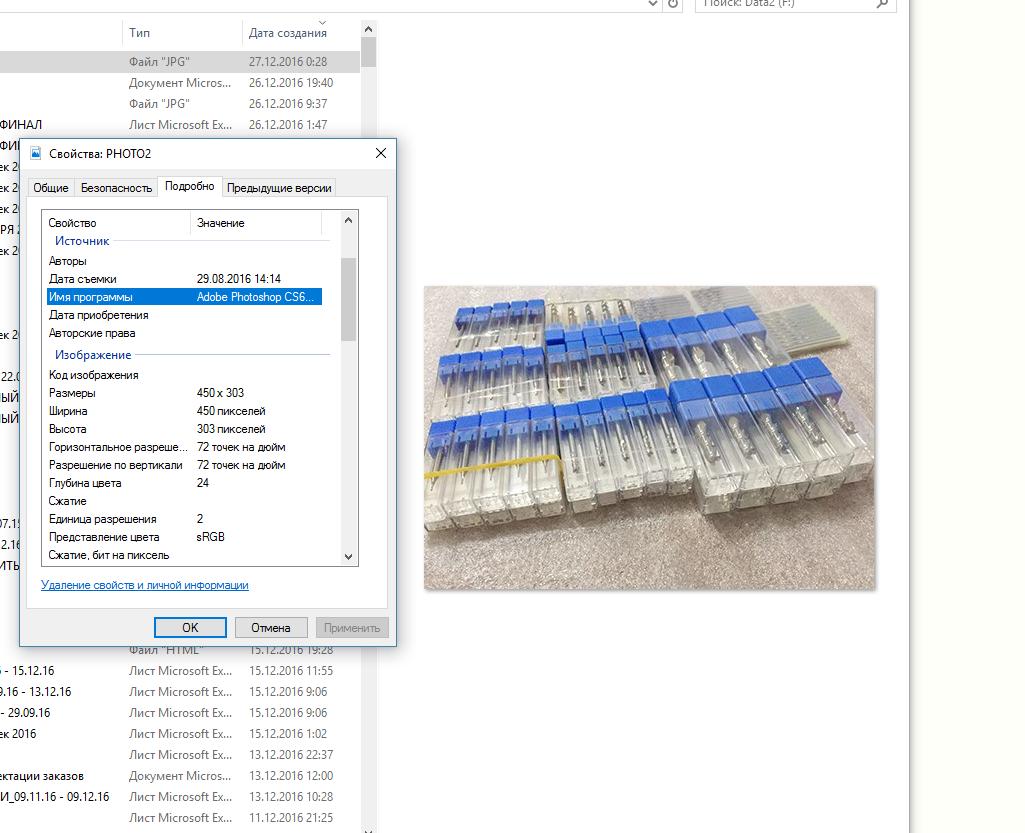1025x833 pixels.
Task: Click the Explorer search box
Action: pyautogui.click(x=795, y=5)
